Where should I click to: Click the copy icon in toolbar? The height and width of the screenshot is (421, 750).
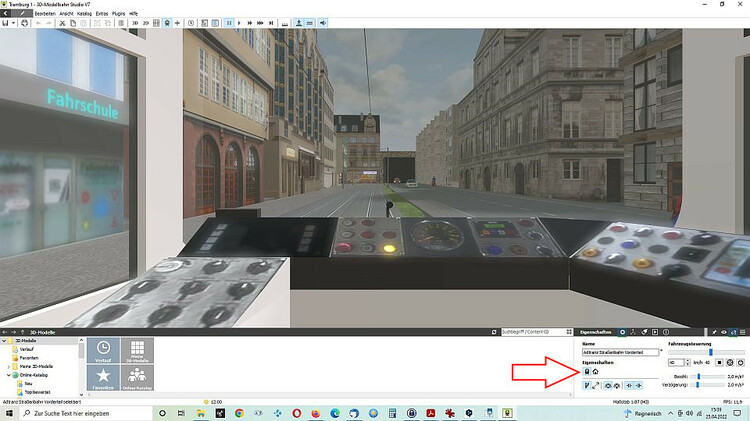coord(73,23)
